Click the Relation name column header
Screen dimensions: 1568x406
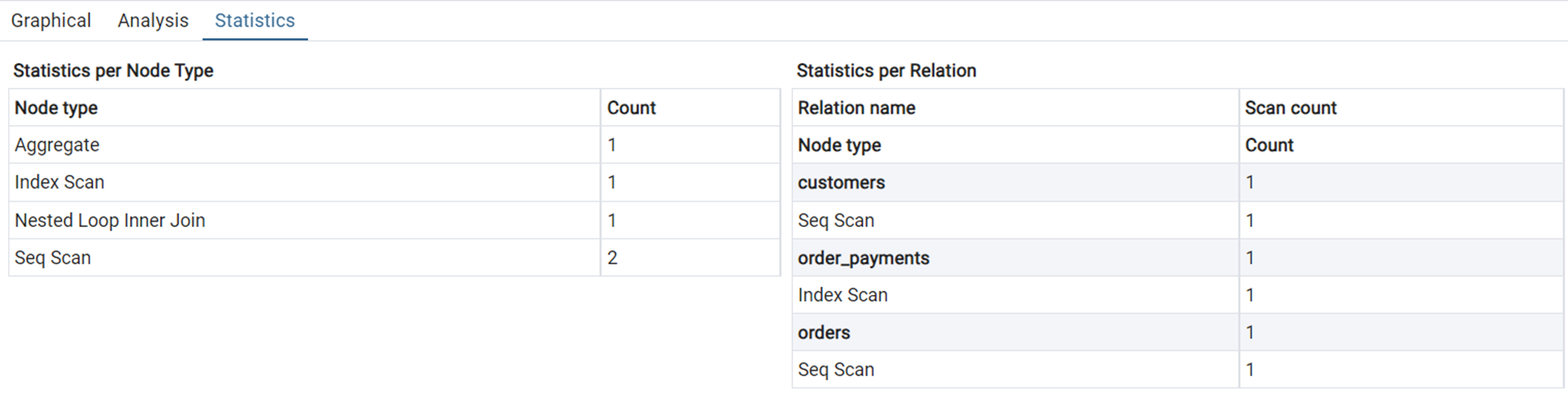pyautogui.click(x=857, y=108)
